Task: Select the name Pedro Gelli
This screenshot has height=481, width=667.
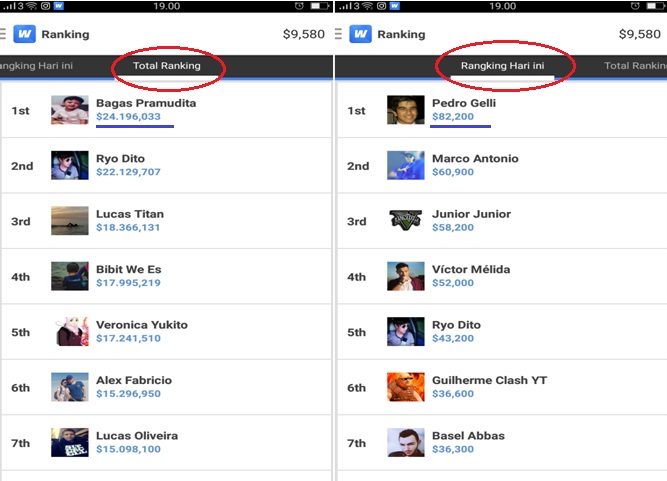Action: pos(464,103)
